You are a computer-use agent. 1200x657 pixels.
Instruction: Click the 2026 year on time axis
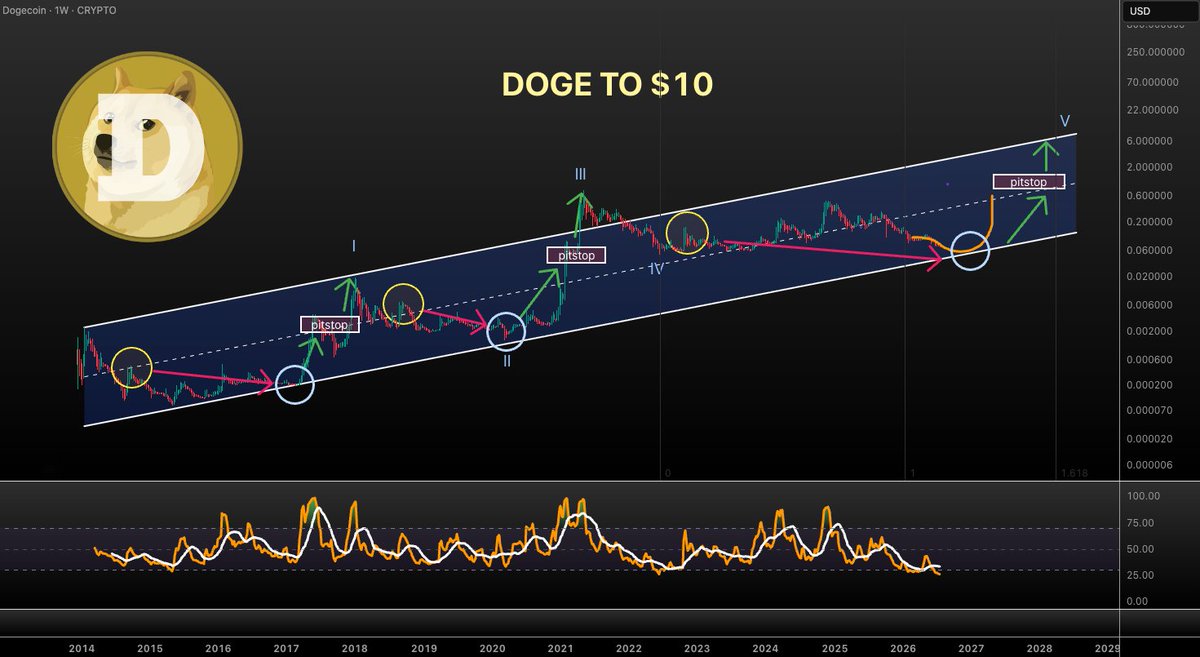902,648
